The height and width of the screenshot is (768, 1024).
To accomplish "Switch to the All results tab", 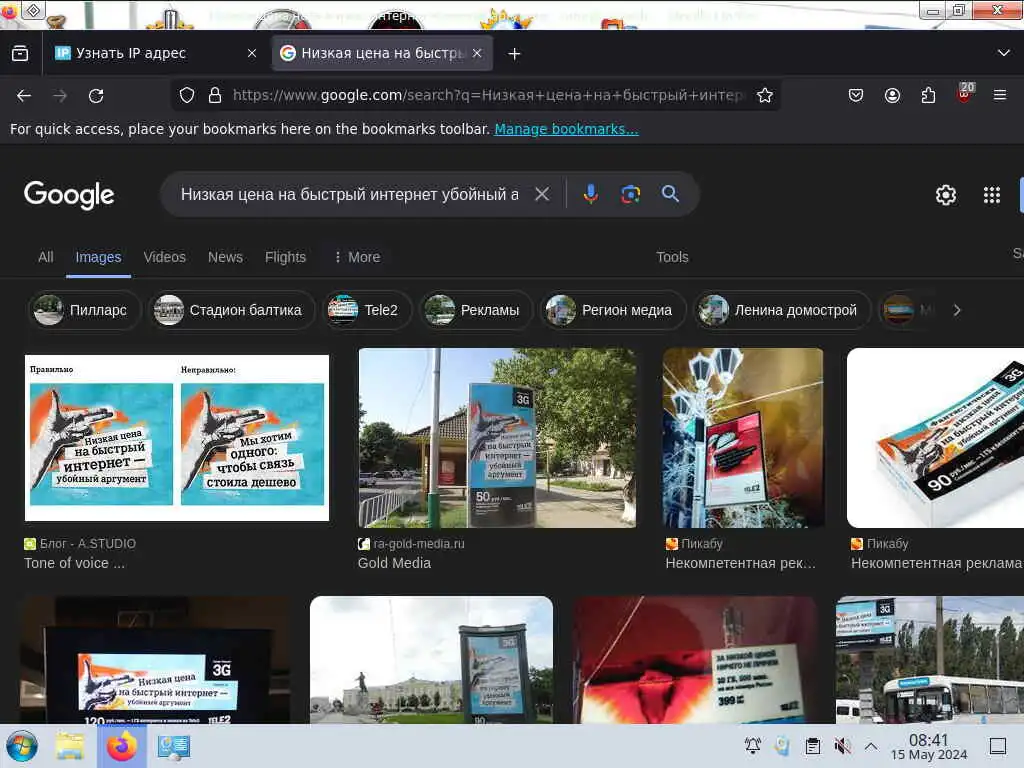I will (x=46, y=257).
